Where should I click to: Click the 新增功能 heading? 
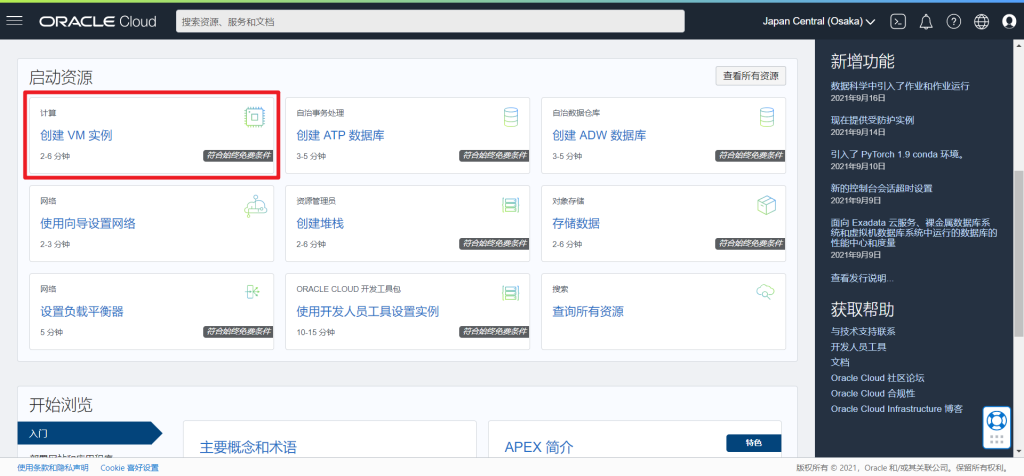tap(863, 61)
